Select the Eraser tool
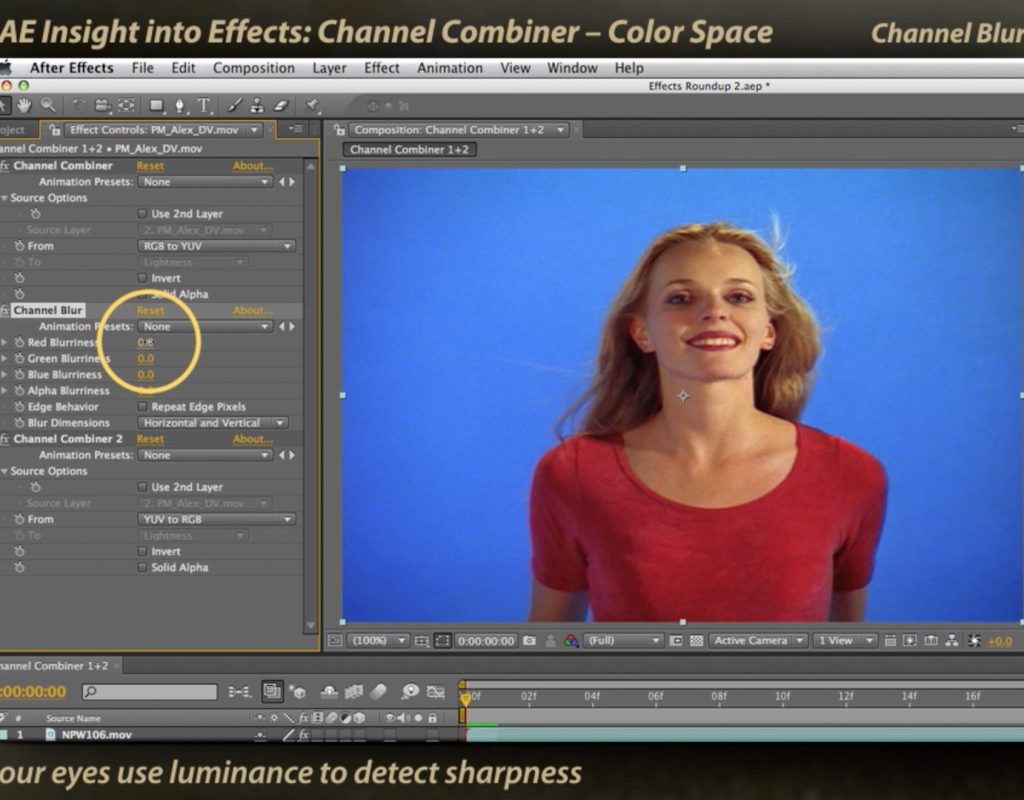The image size is (1024, 800). tap(281, 105)
